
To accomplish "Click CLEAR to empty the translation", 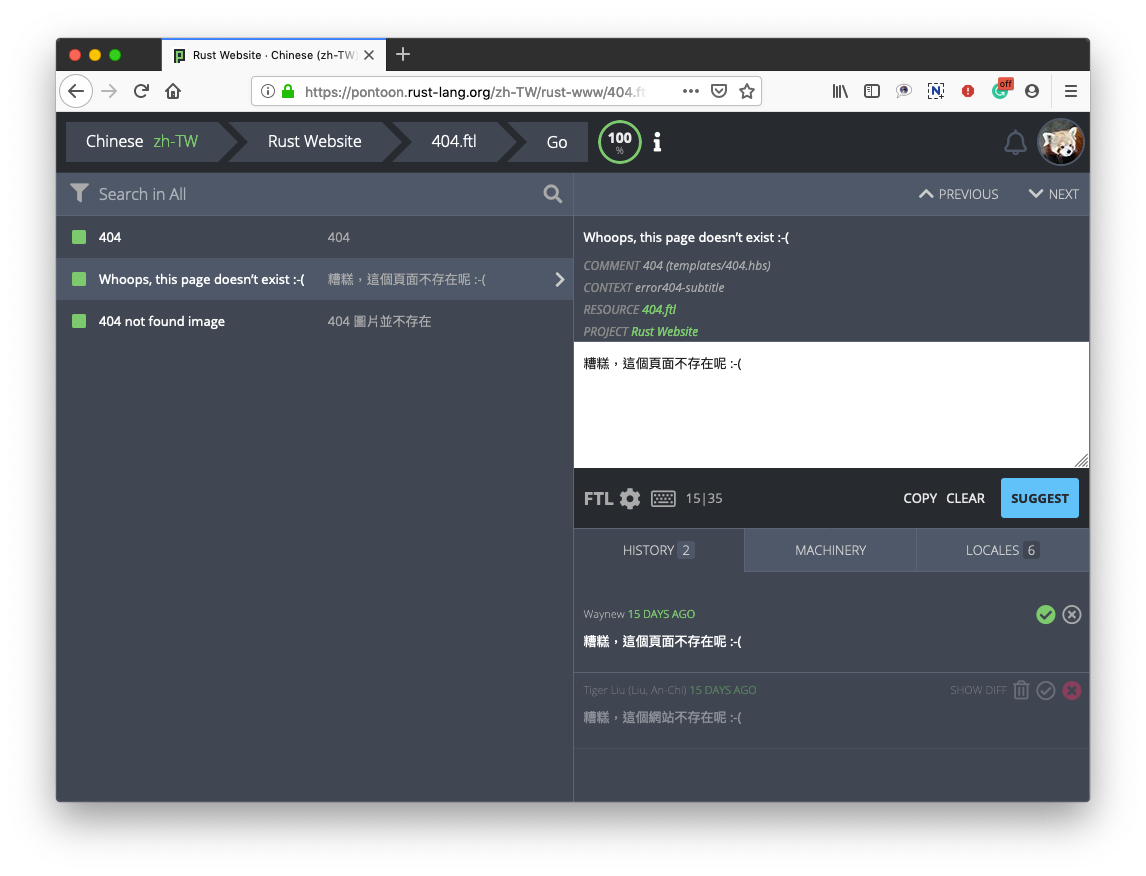I will (x=965, y=498).
